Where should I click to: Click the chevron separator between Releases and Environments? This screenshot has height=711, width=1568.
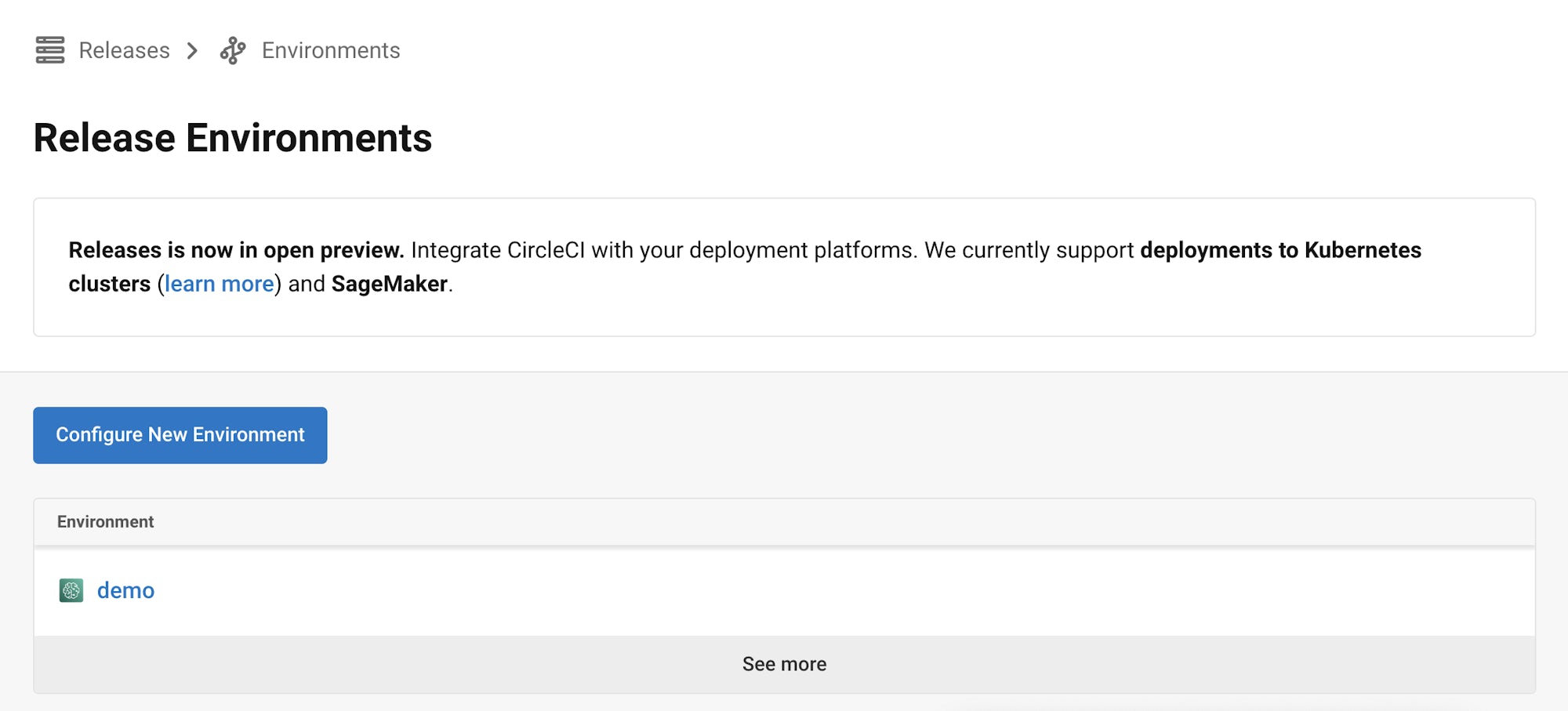click(191, 50)
